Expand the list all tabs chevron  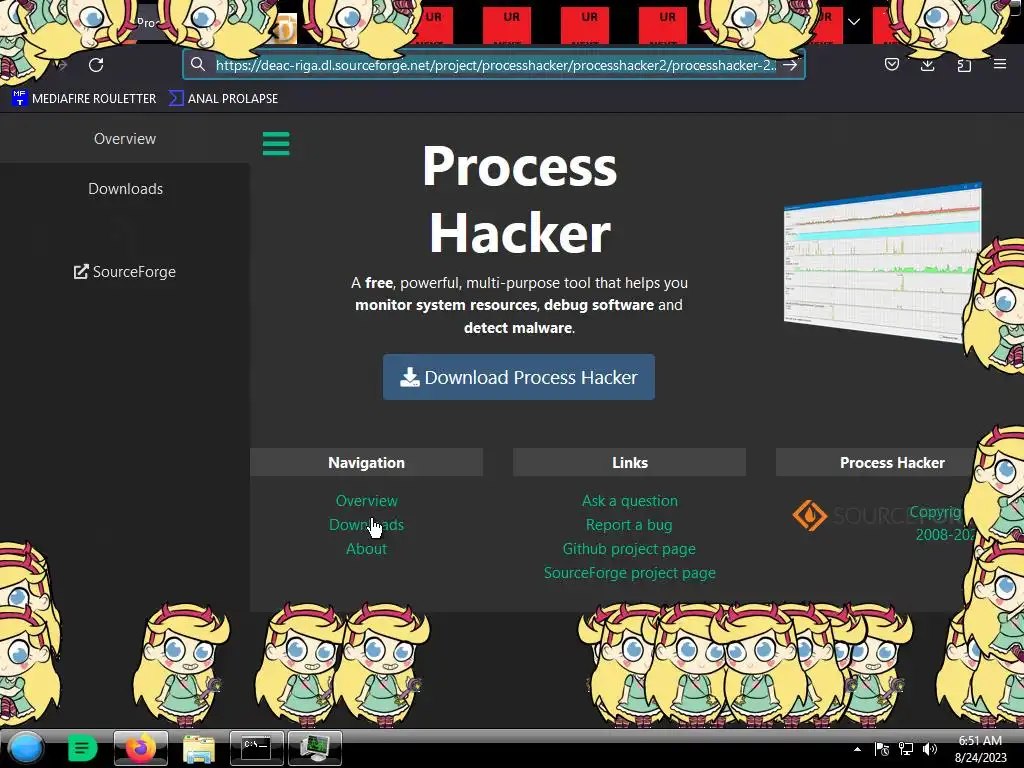pyautogui.click(x=854, y=22)
